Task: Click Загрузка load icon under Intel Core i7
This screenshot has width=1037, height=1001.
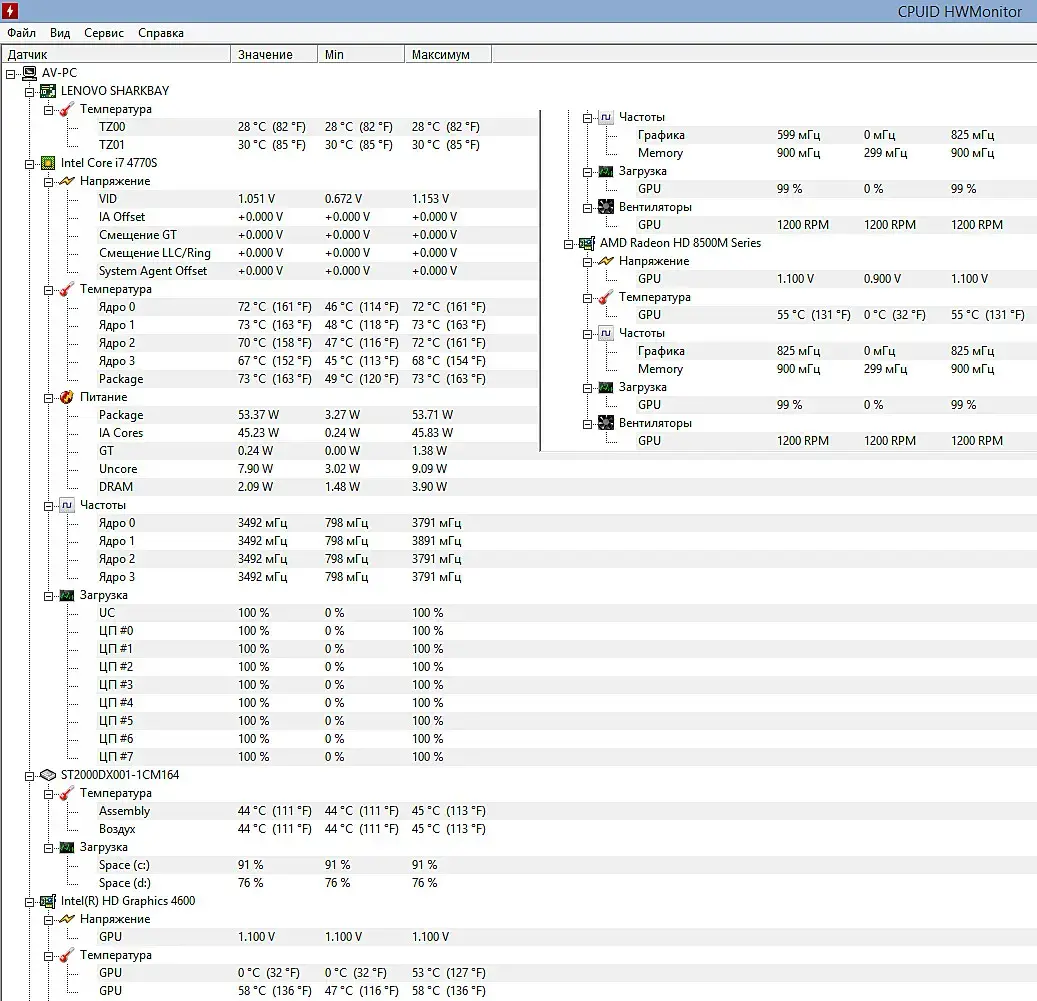Action: point(67,596)
